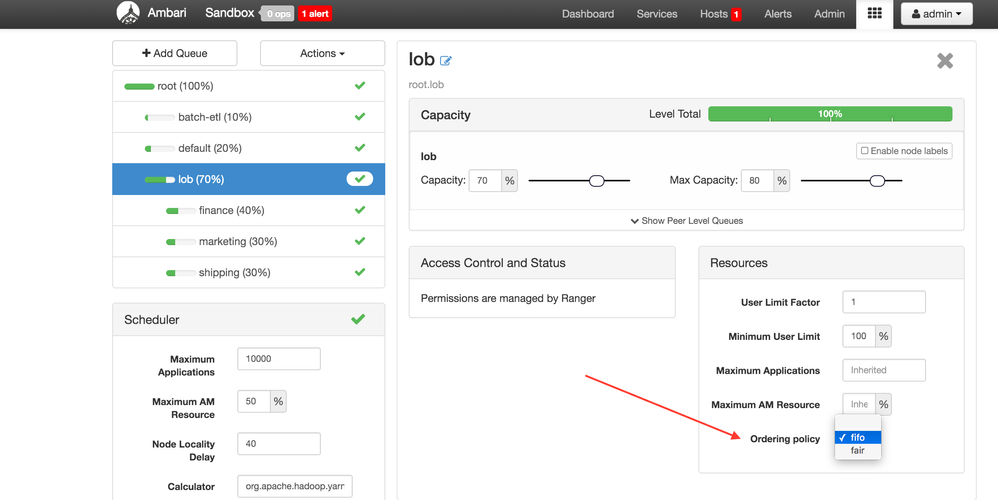Open the Dashboard menu item
Viewport: 998px width, 500px height.
click(x=588, y=14)
